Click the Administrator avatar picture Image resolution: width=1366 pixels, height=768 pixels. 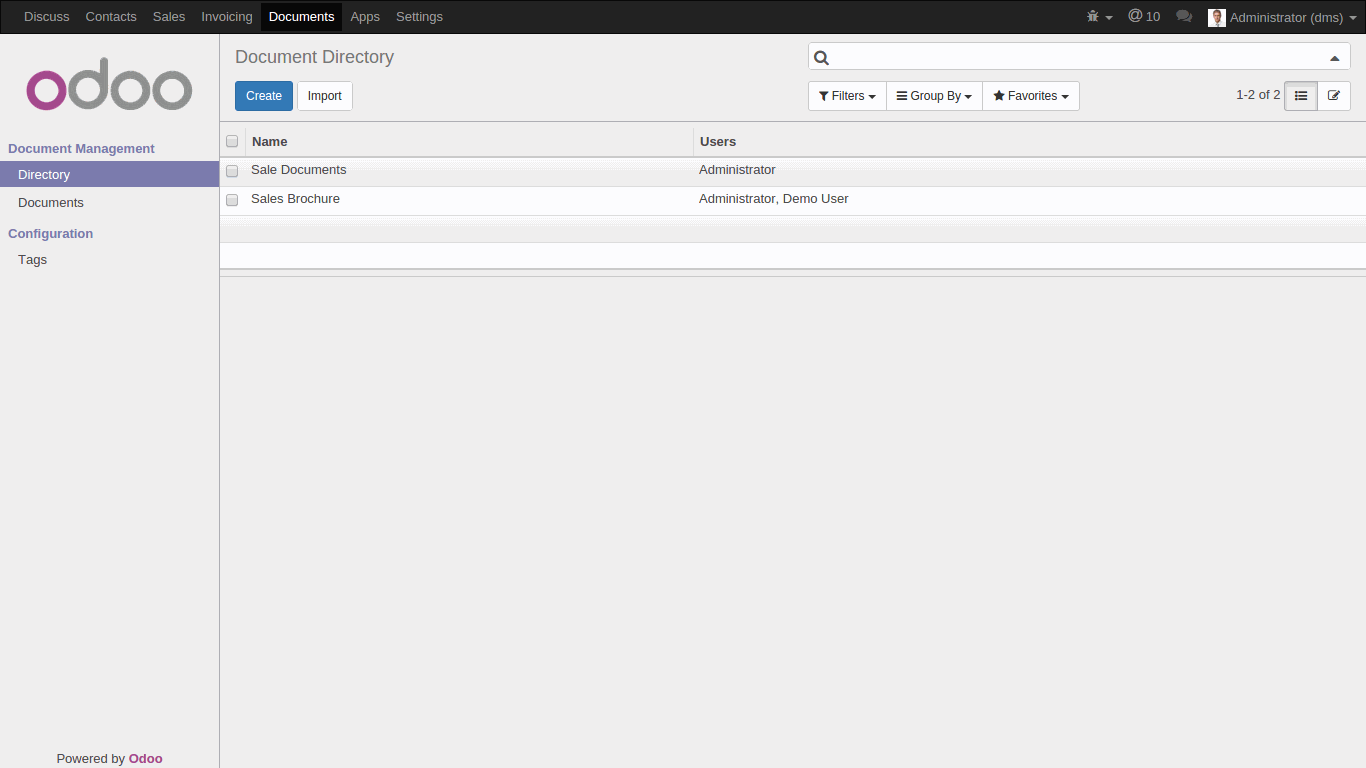pos(1217,17)
